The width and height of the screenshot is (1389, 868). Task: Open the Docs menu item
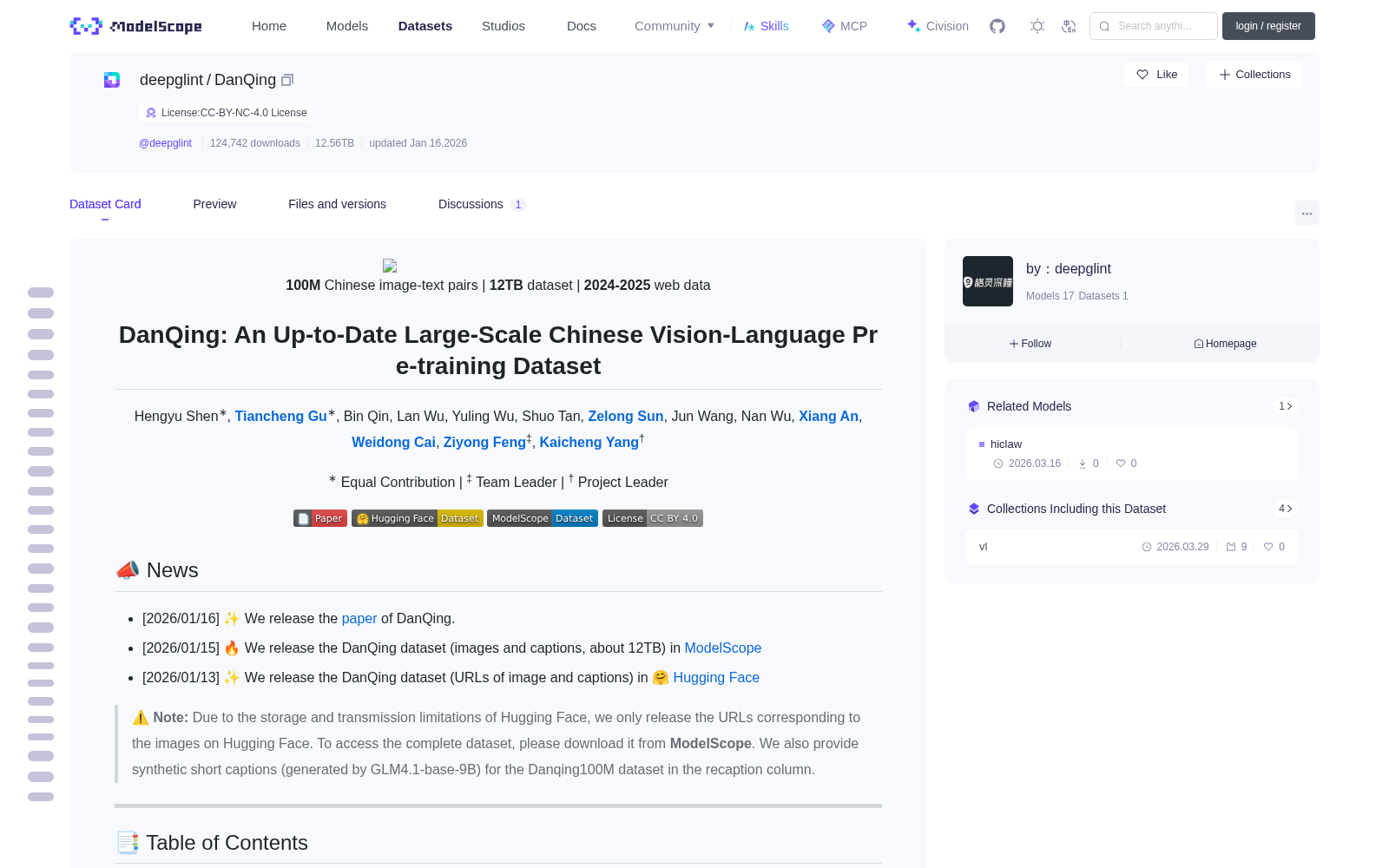[582, 26]
